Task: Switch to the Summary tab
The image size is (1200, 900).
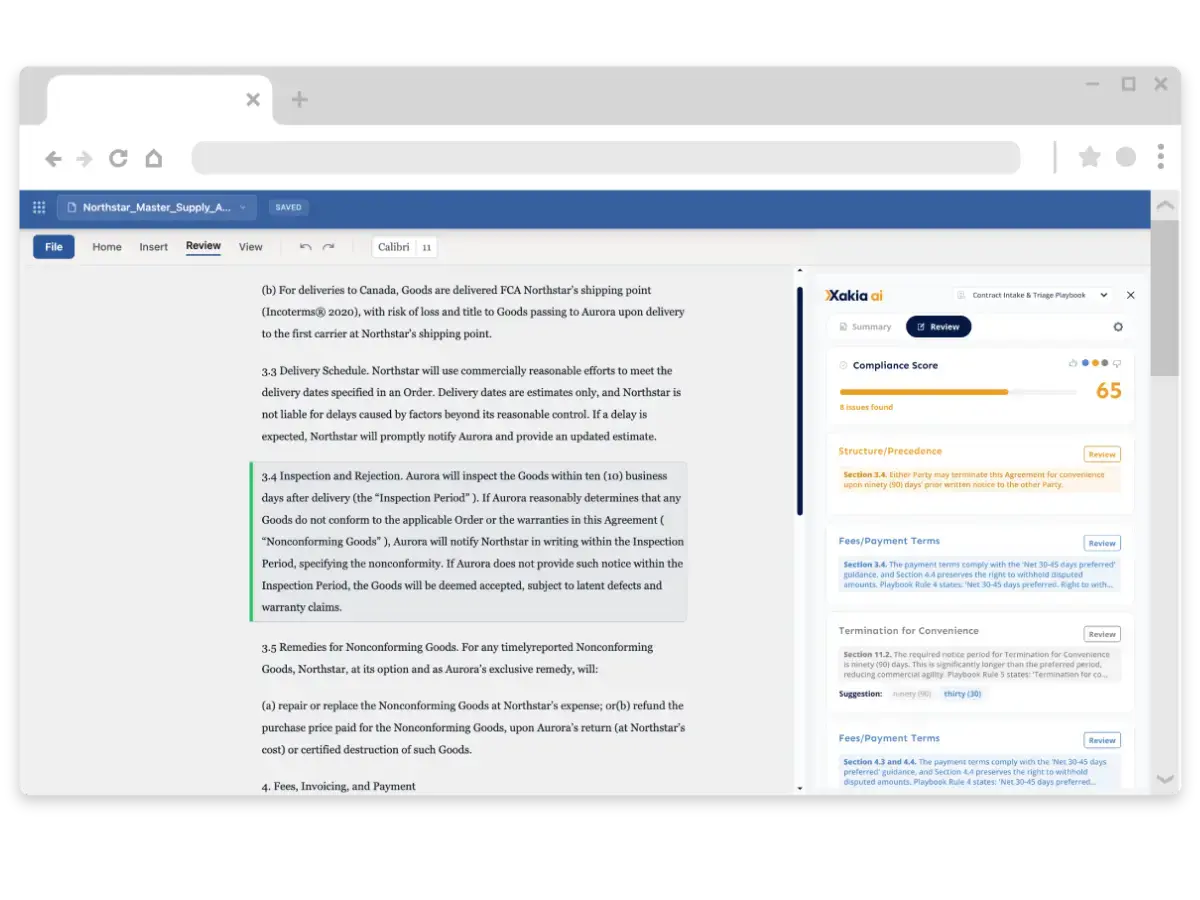Action: point(865,327)
